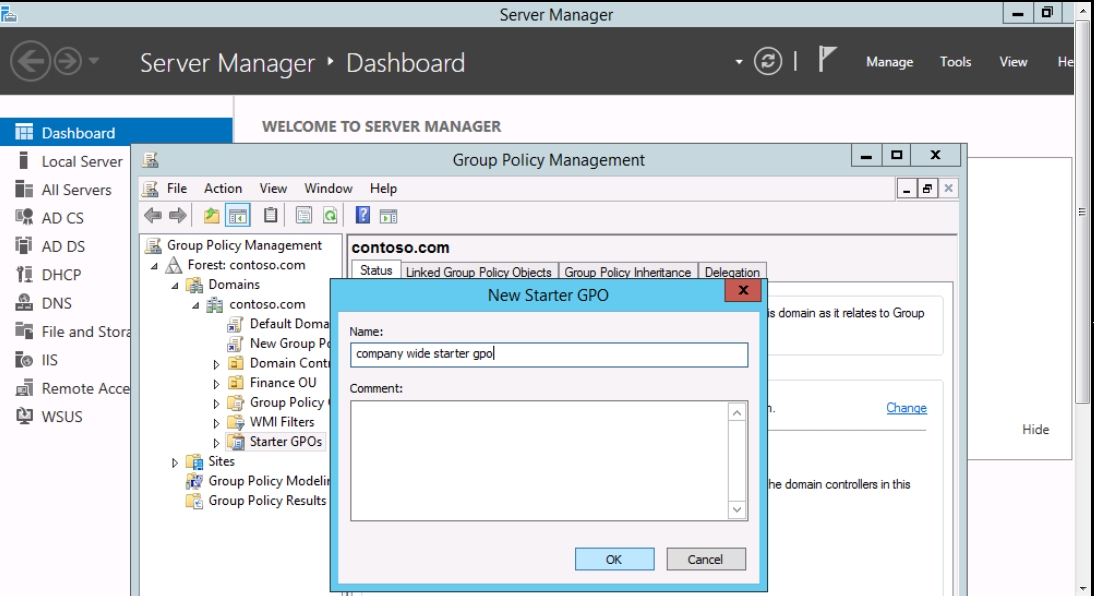Click Comment box scroll up arrow
This screenshot has height=596, width=1094.
737,412
